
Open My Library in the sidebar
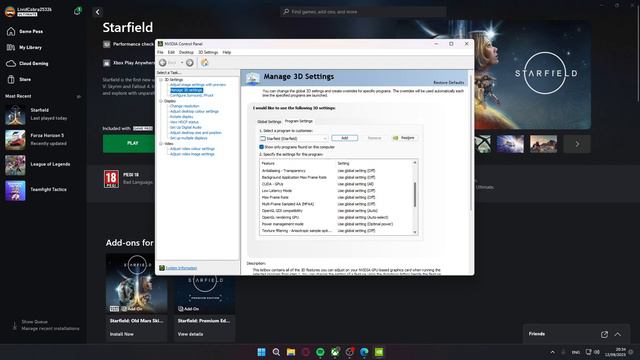(x=30, y=47)
